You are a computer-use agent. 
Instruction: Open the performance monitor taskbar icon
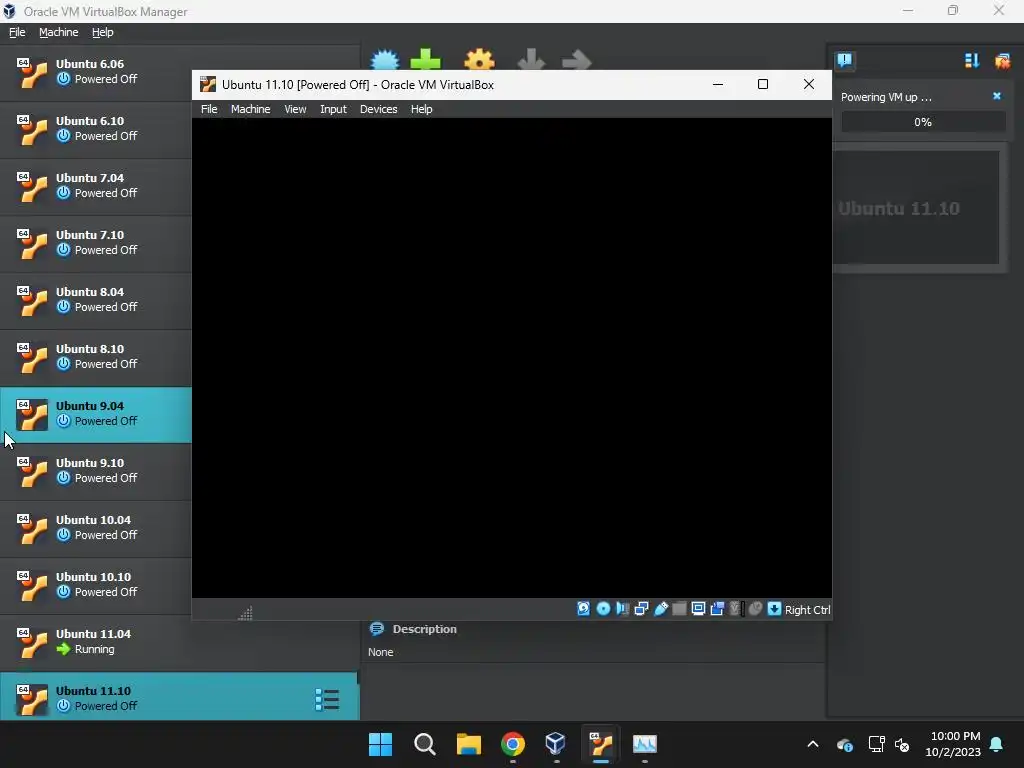point(645,744)
